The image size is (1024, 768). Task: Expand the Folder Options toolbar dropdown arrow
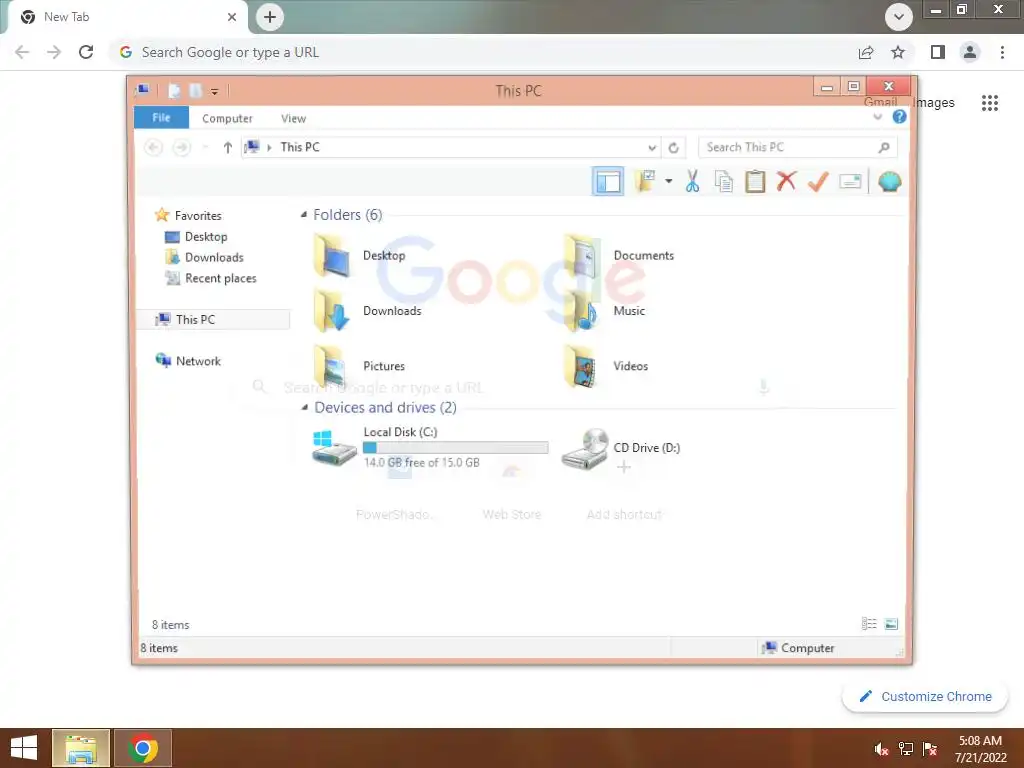(x=669, y=181)
